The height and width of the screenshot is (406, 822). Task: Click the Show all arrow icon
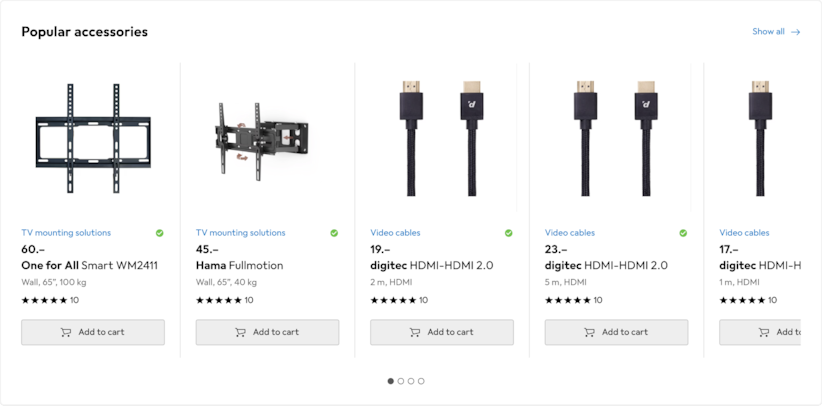[796, 32]
